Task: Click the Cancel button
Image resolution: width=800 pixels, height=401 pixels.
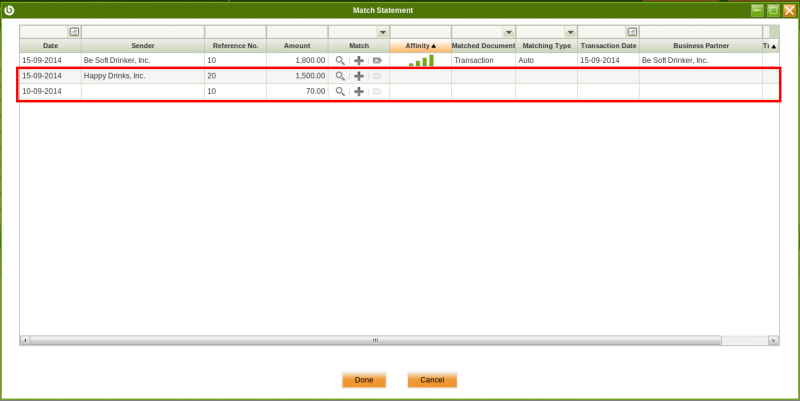Action: (x=432, y=380)
